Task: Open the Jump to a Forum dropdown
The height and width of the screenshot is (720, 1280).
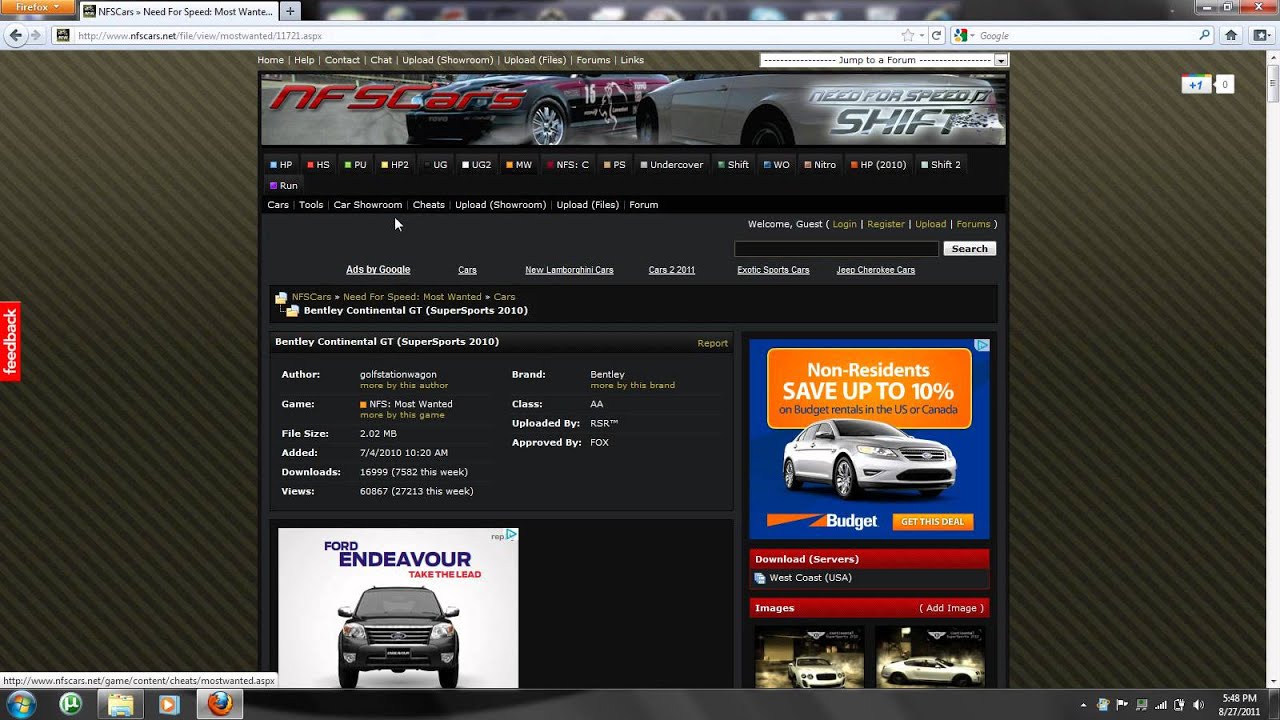Action: (884, 60)
